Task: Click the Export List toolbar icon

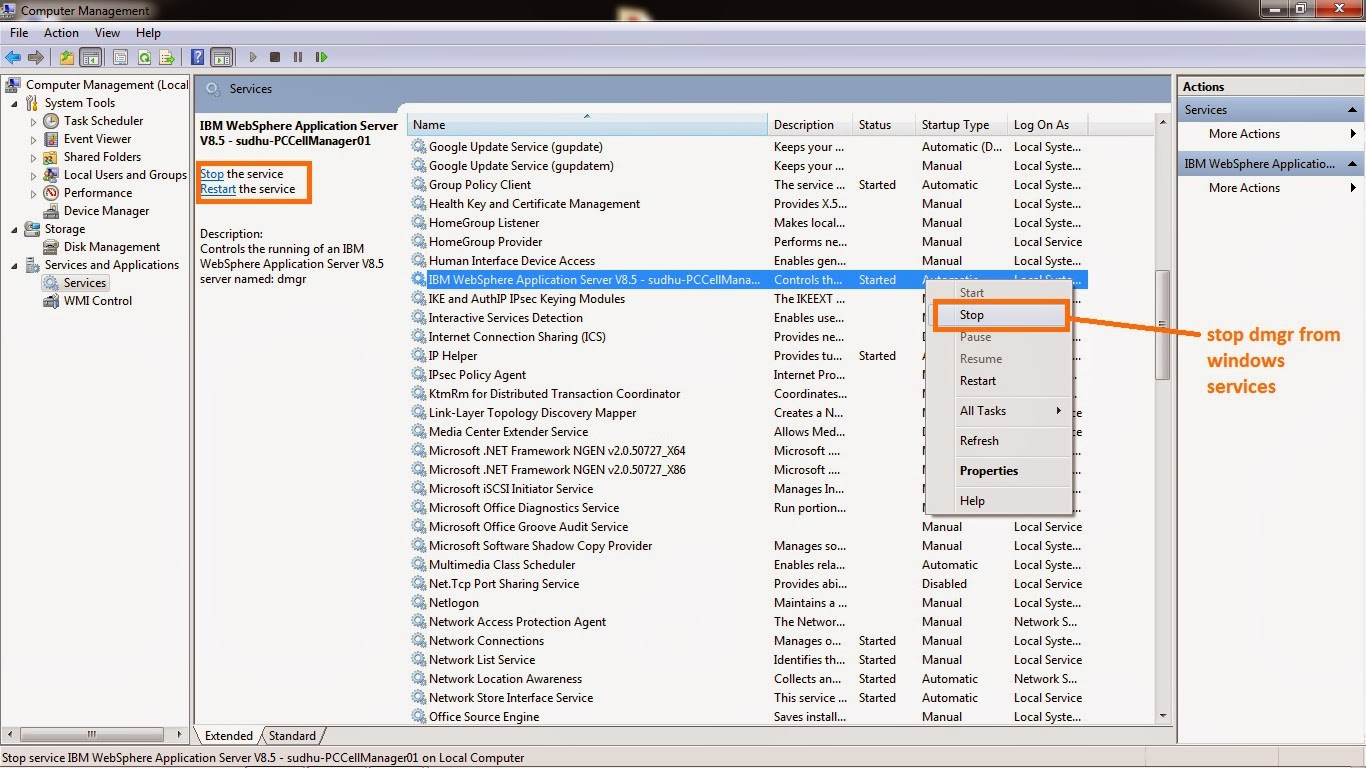Action: pos(167,57)
